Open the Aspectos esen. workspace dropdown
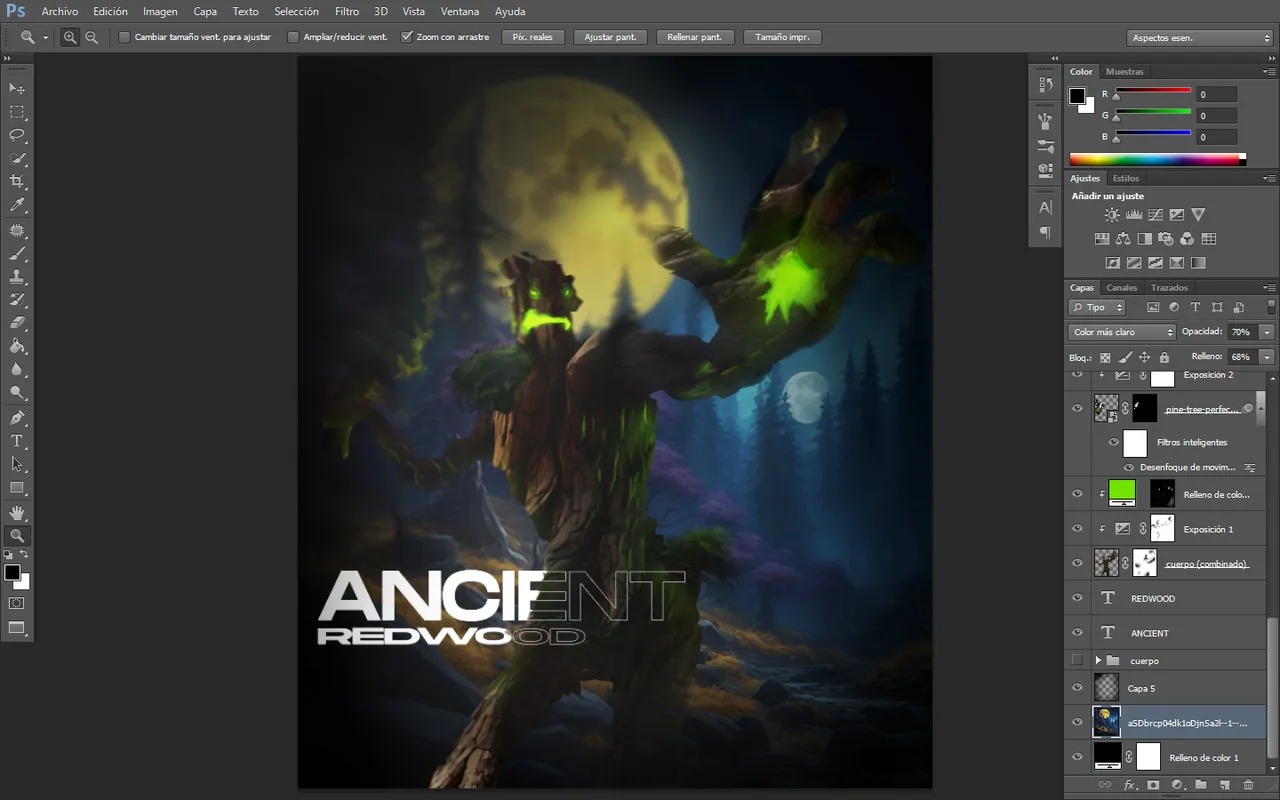 [x=1200, y=38]
